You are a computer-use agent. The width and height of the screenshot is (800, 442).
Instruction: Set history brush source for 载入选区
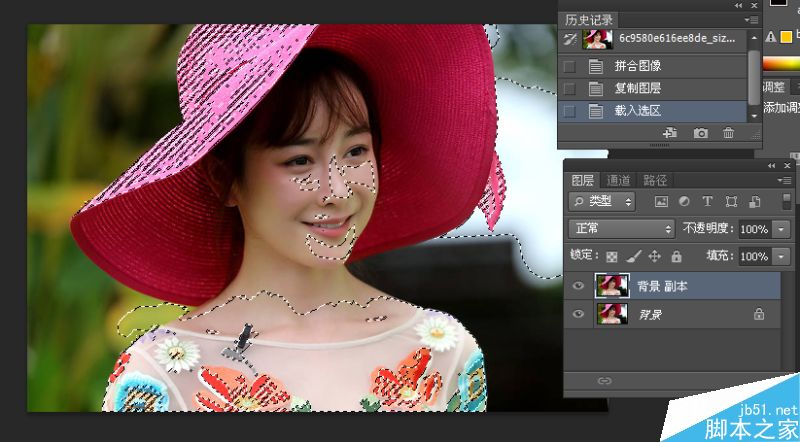[569, 111]
